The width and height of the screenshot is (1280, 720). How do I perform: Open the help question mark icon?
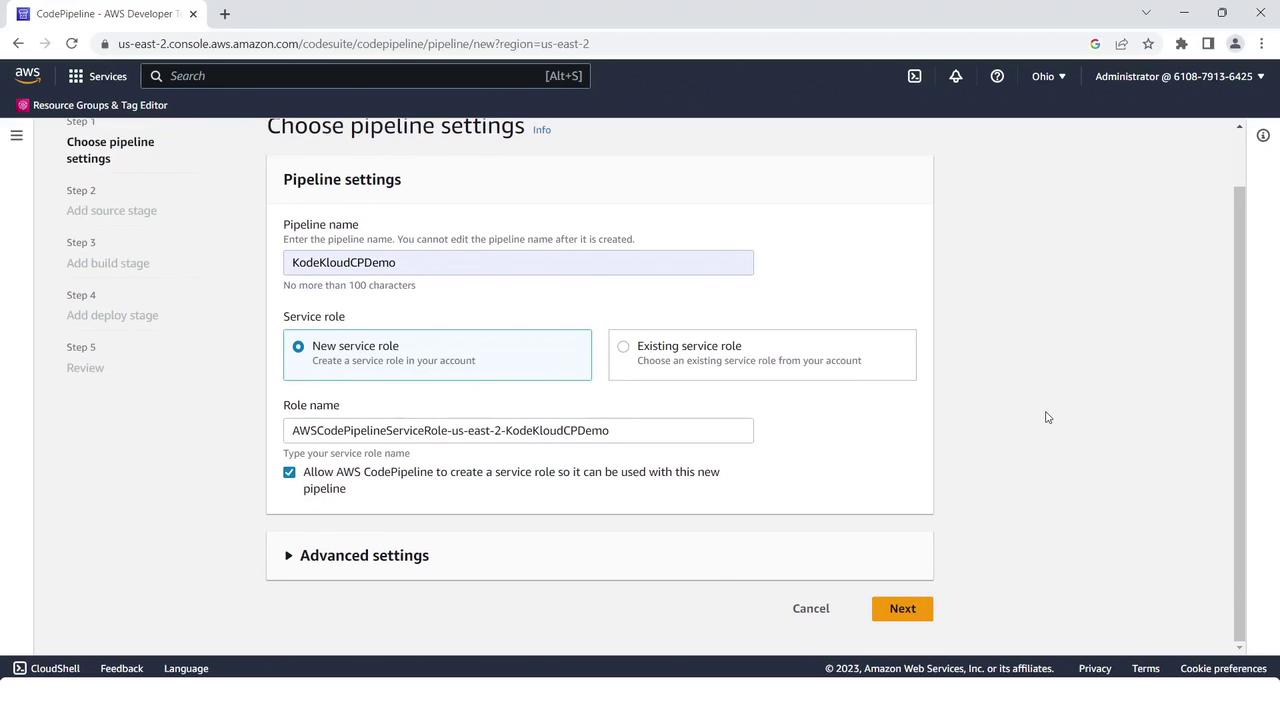(997, 76)
